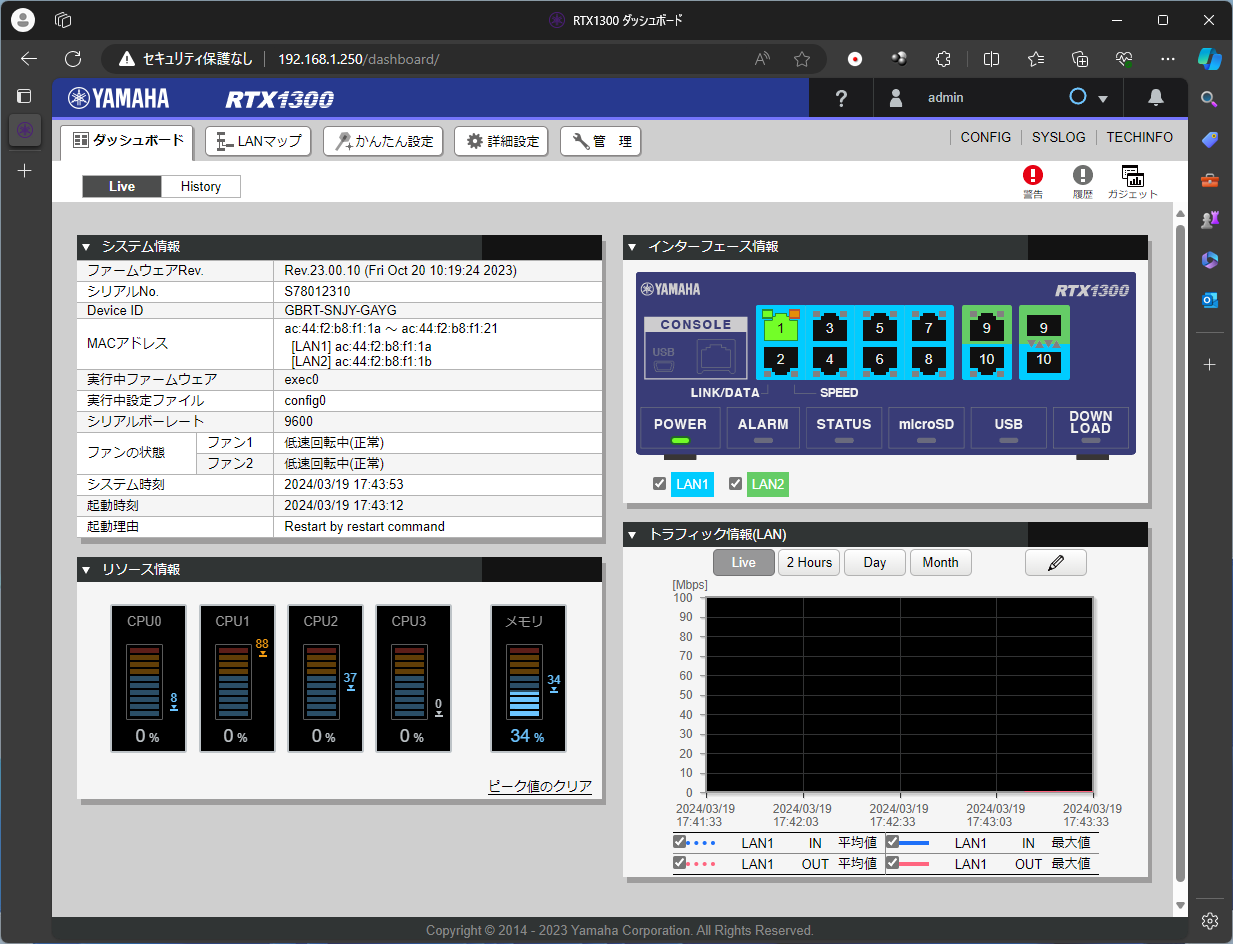Open the tab actions menu icon

pyautogui.click(x=24, y=96)
